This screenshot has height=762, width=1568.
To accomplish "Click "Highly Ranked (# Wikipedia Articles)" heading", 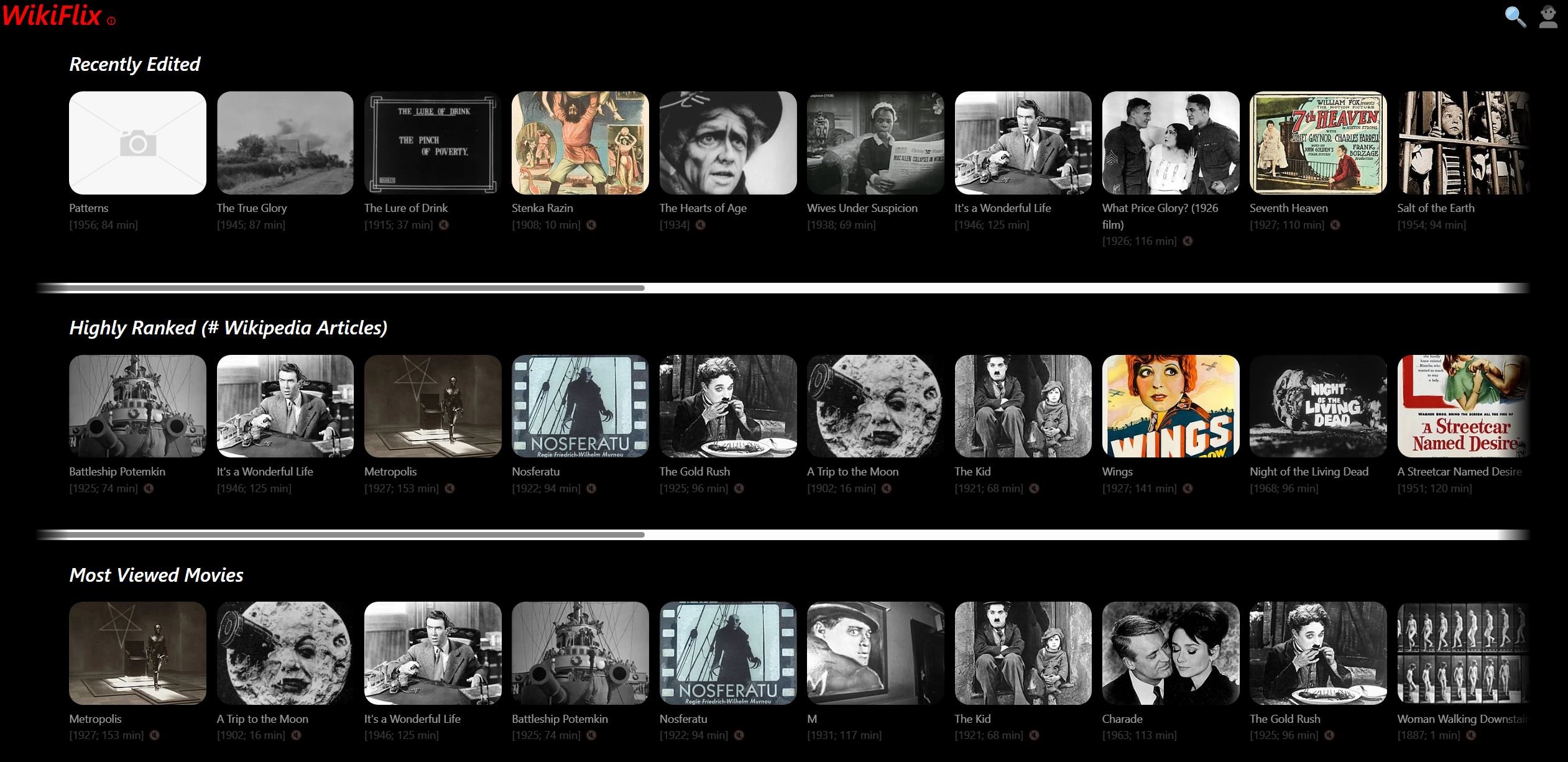I will pos(228,328).
